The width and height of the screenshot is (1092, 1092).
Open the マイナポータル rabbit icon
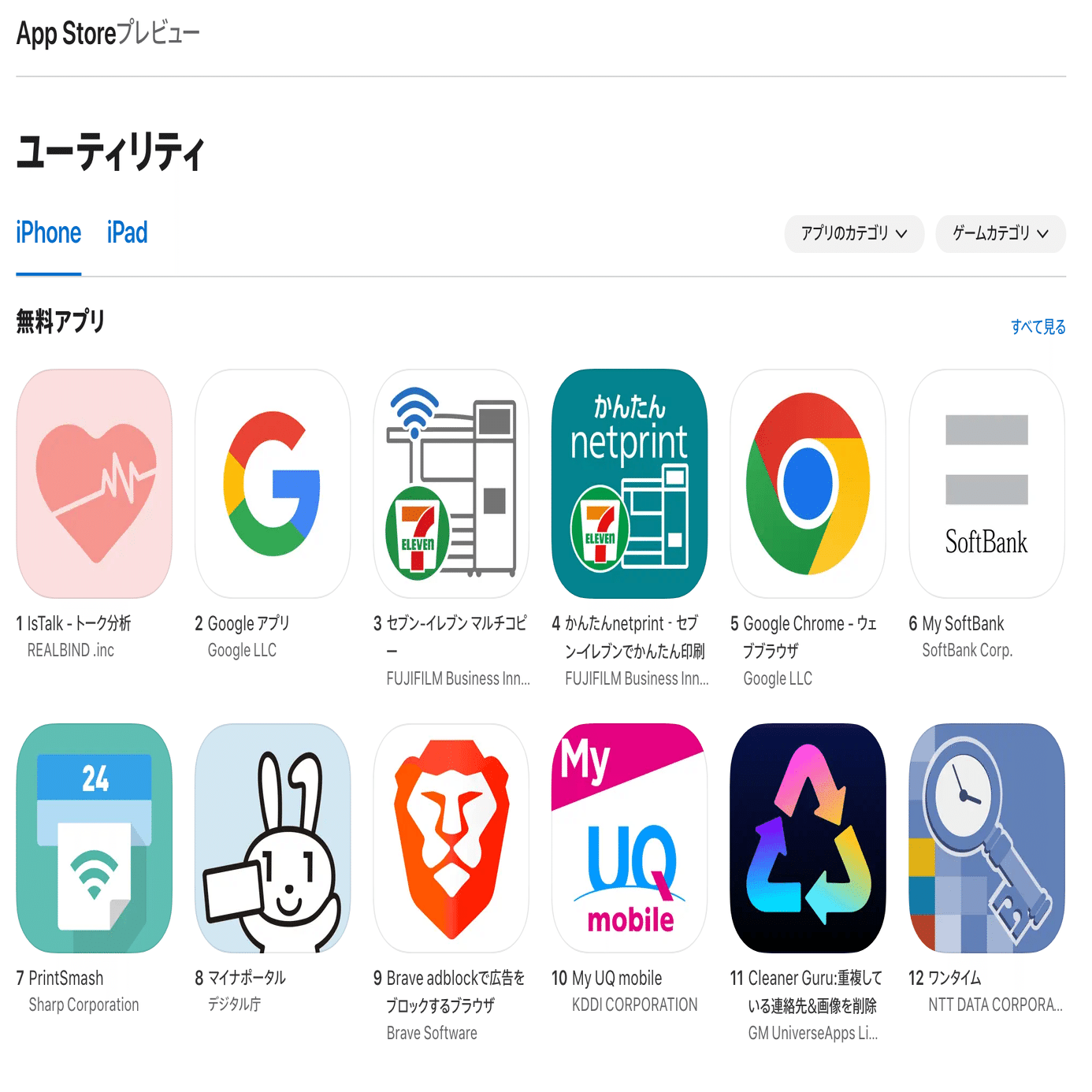point(273,838)
